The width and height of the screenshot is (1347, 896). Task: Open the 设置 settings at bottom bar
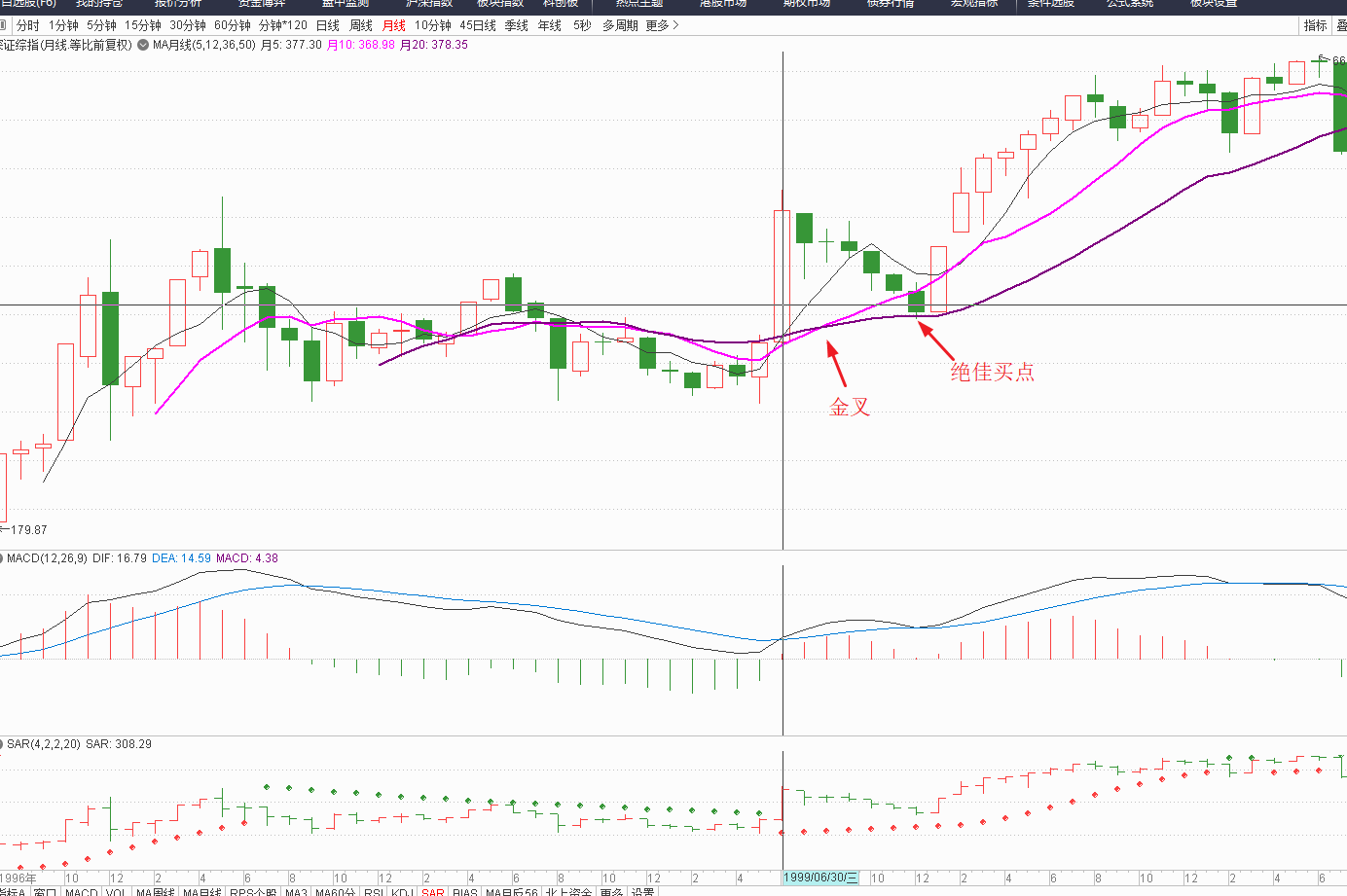(x=642, y=891)
